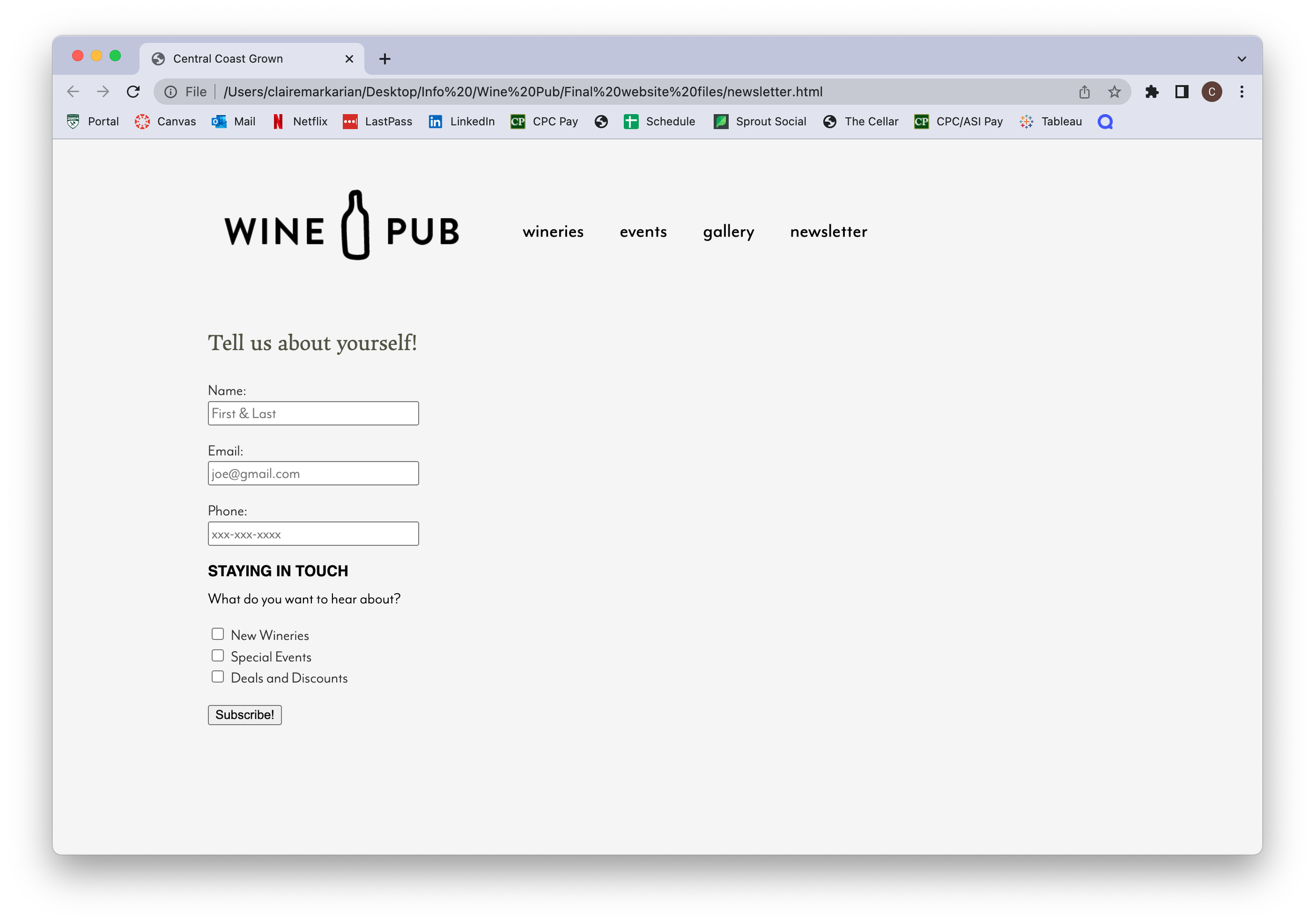The width and height of the screenshot is (1315, 924).
Task: Open the gallery nav link
Action: (728, 231)
